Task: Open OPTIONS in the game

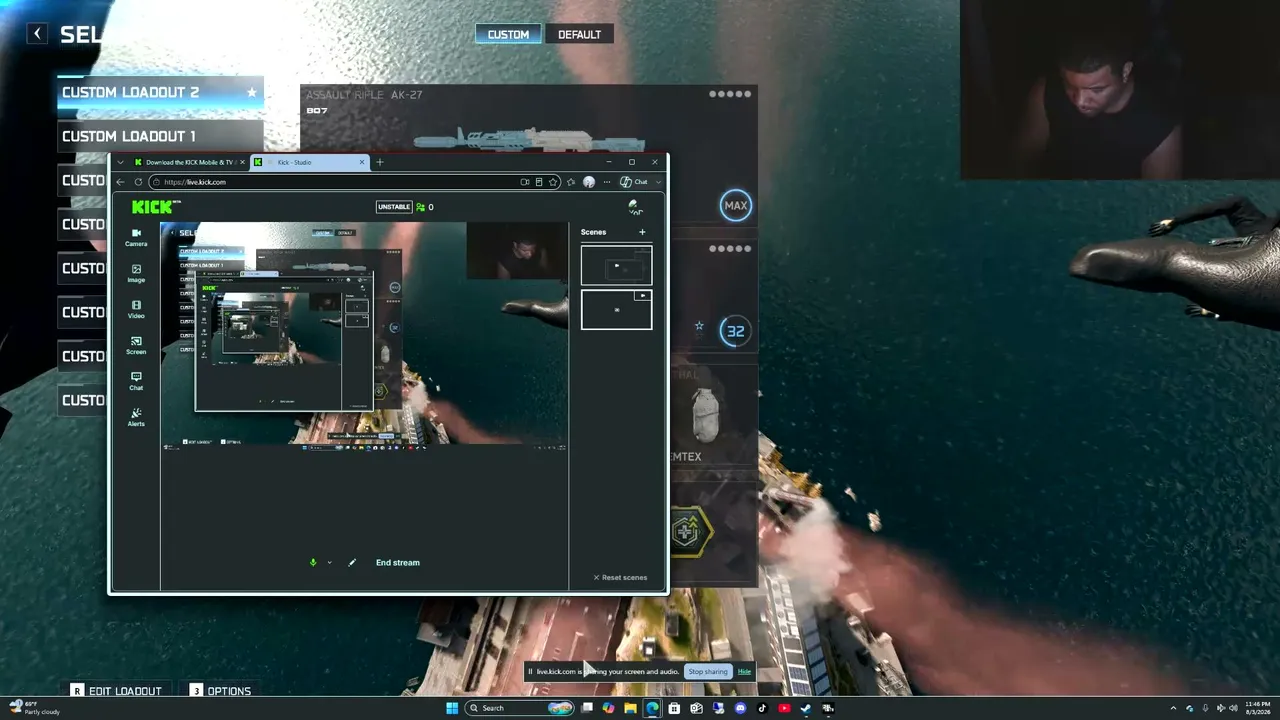Action: [x=221, y=691]
